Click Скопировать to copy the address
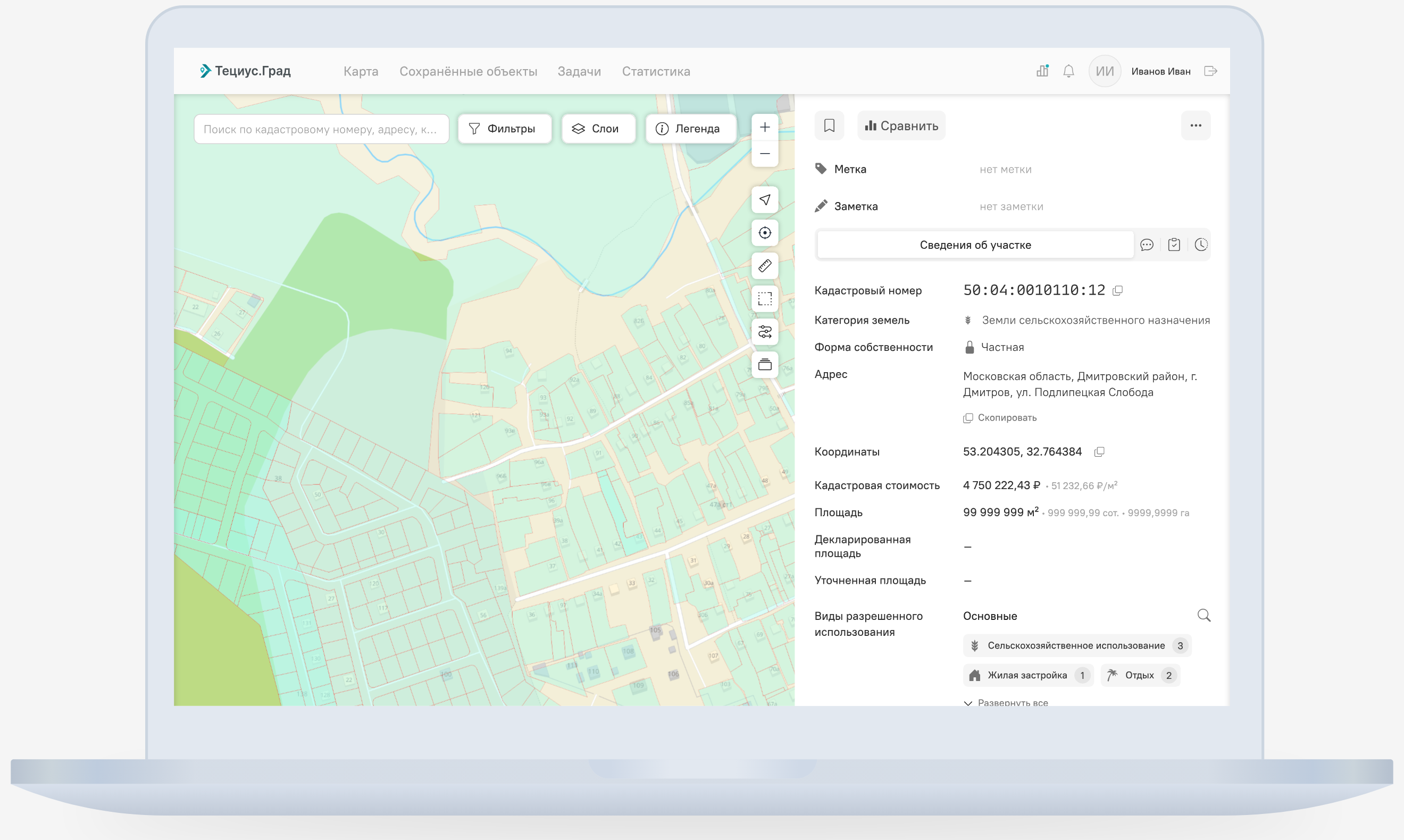The height and width of the screenshot is (840, 1404). (x=1000, y=418)
